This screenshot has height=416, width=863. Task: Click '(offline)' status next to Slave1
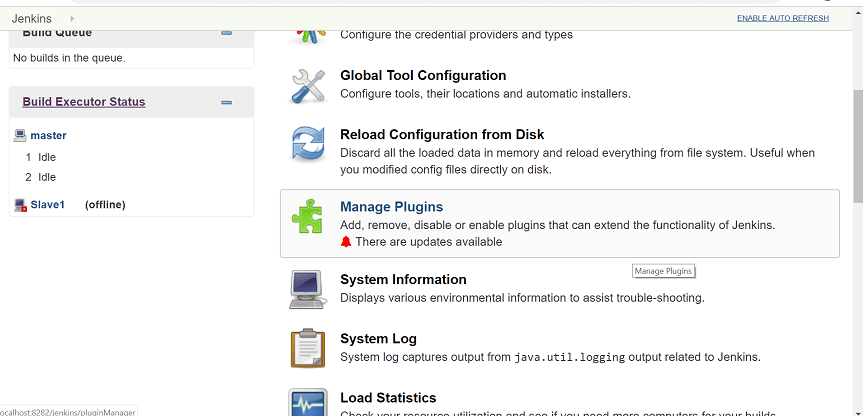coord(105,205)
